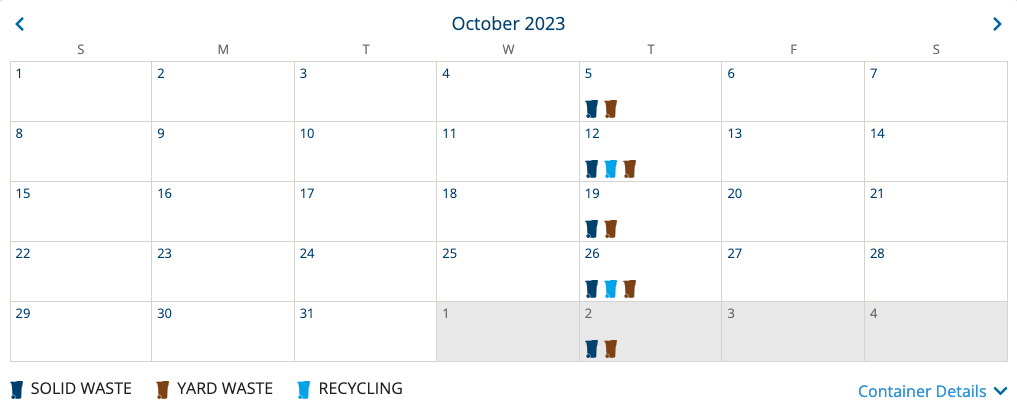
Task: Advance to next month with right chevron
Action: [x=997, y=24]
